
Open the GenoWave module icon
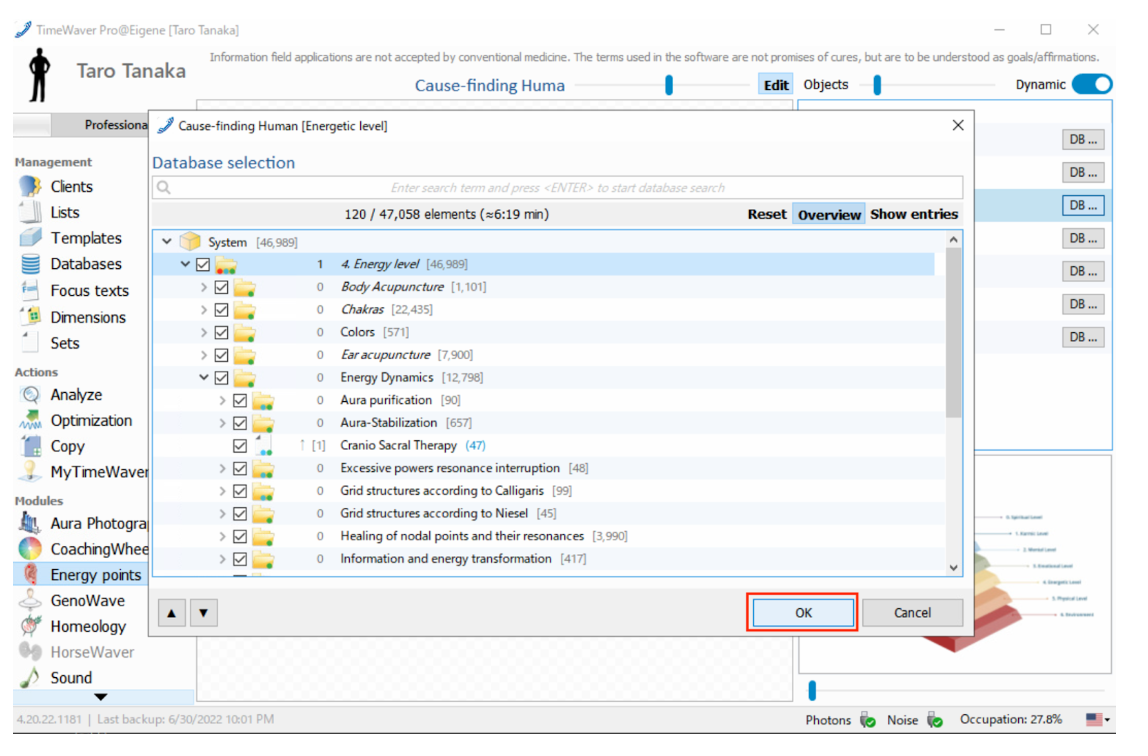(x=31, y=601)
